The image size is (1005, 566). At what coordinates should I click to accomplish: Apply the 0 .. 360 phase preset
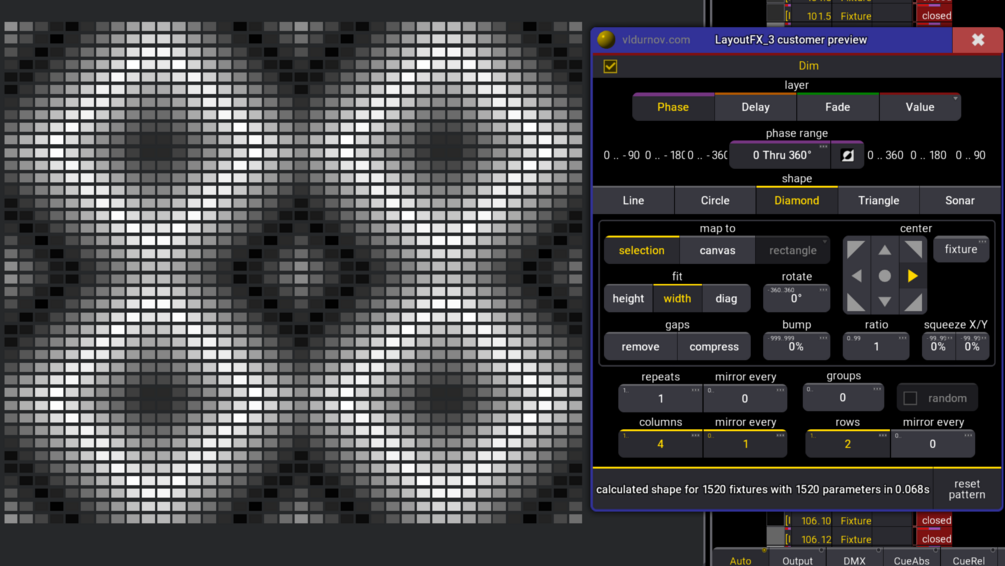pos(885,155)
